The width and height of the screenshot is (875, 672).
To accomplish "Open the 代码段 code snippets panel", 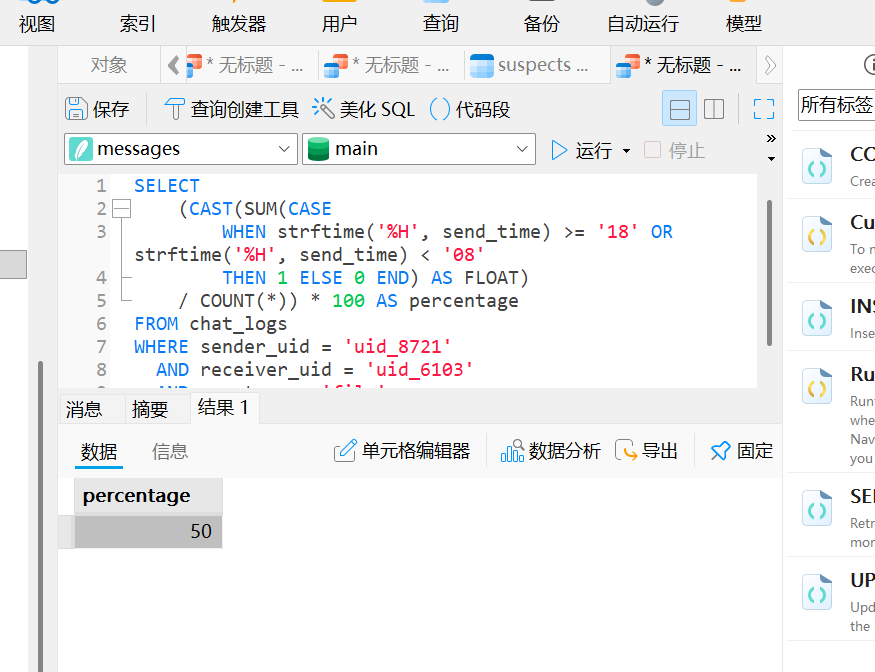I will 470,109.
